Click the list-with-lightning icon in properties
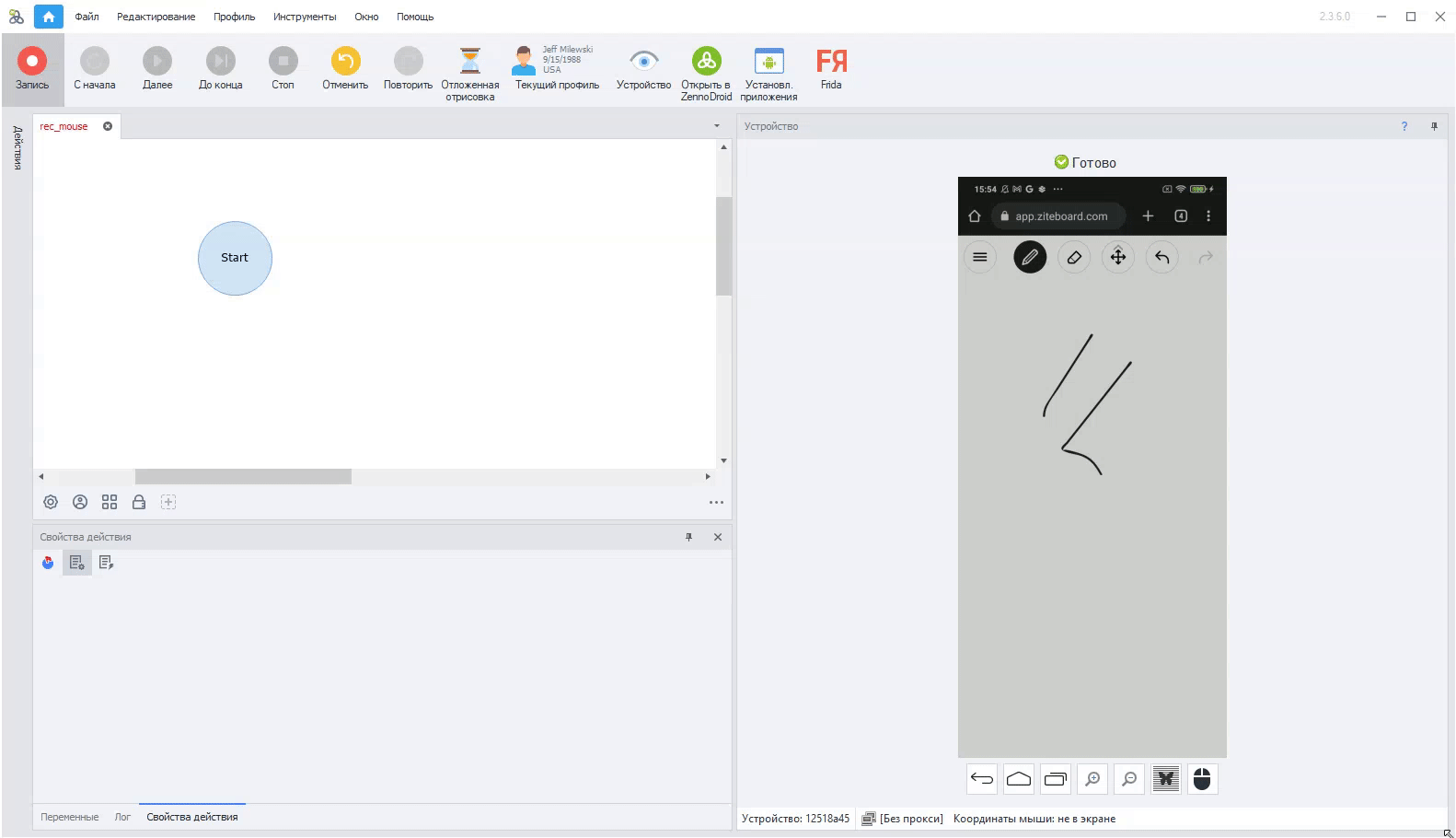The image size is (1456, 838). point(107,563)
